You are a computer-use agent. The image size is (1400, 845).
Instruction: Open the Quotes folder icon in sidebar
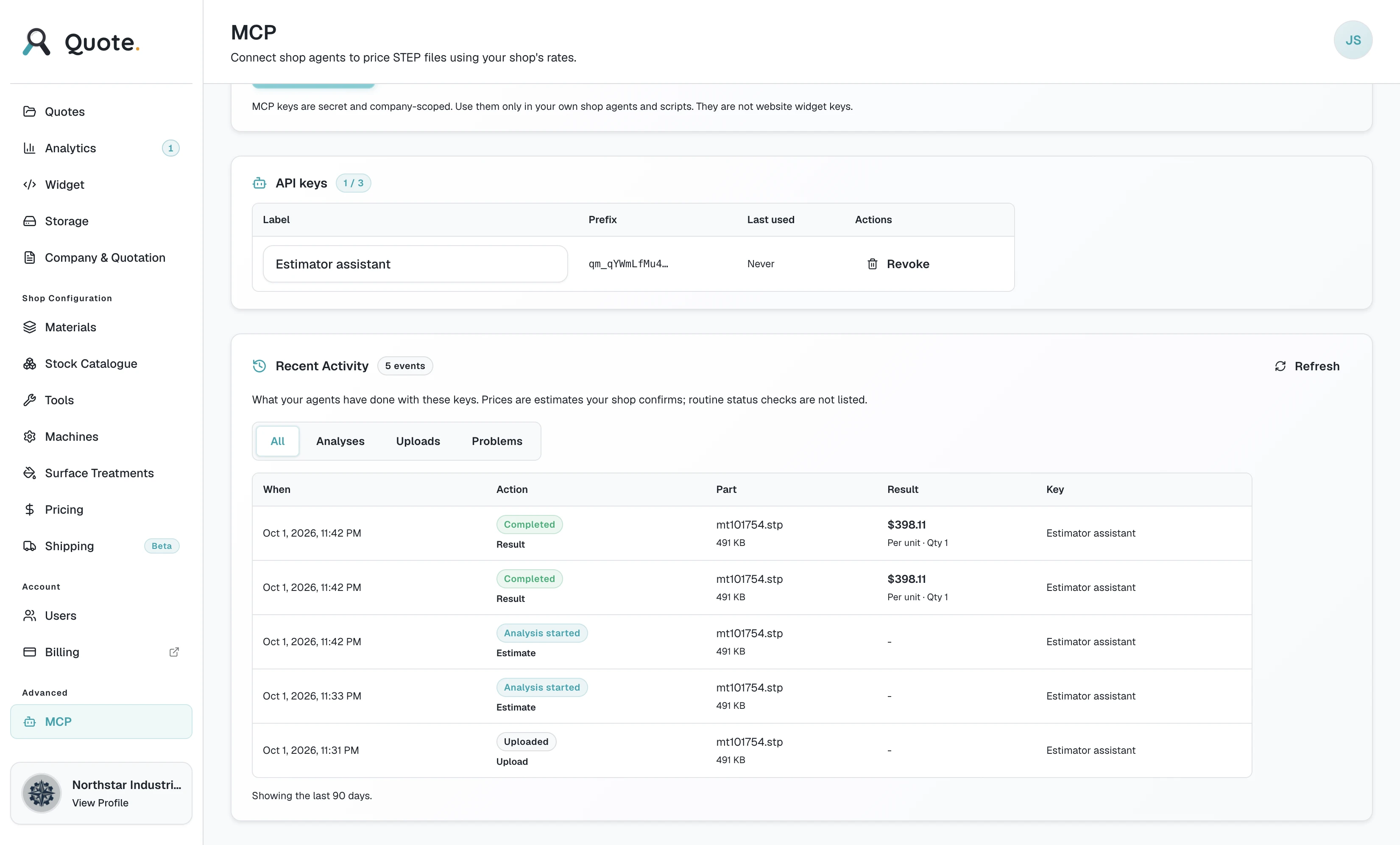pos(30,112)
